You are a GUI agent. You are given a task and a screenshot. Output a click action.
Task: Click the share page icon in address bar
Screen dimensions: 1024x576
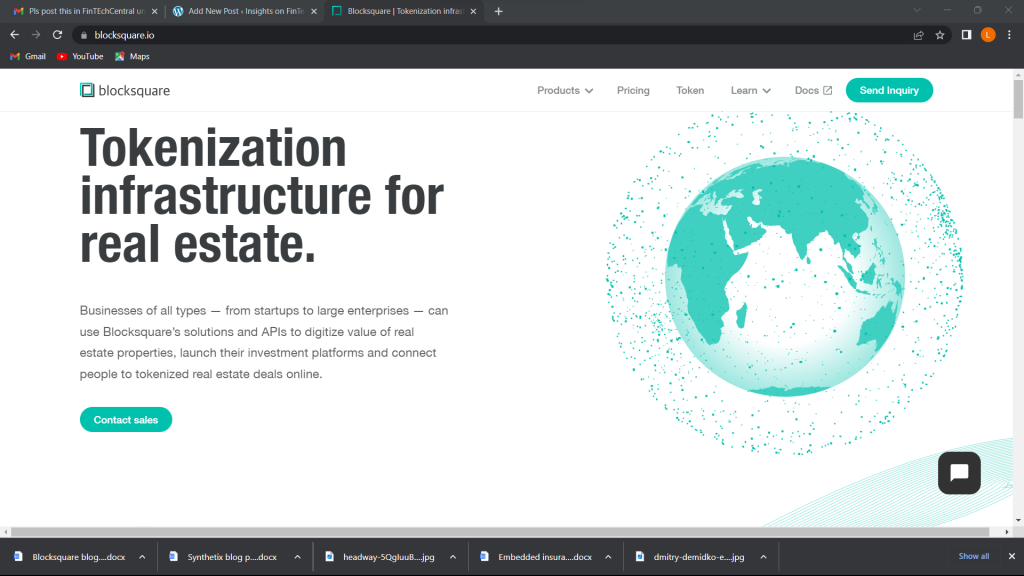pyautogui.click(x=918, y=35)
